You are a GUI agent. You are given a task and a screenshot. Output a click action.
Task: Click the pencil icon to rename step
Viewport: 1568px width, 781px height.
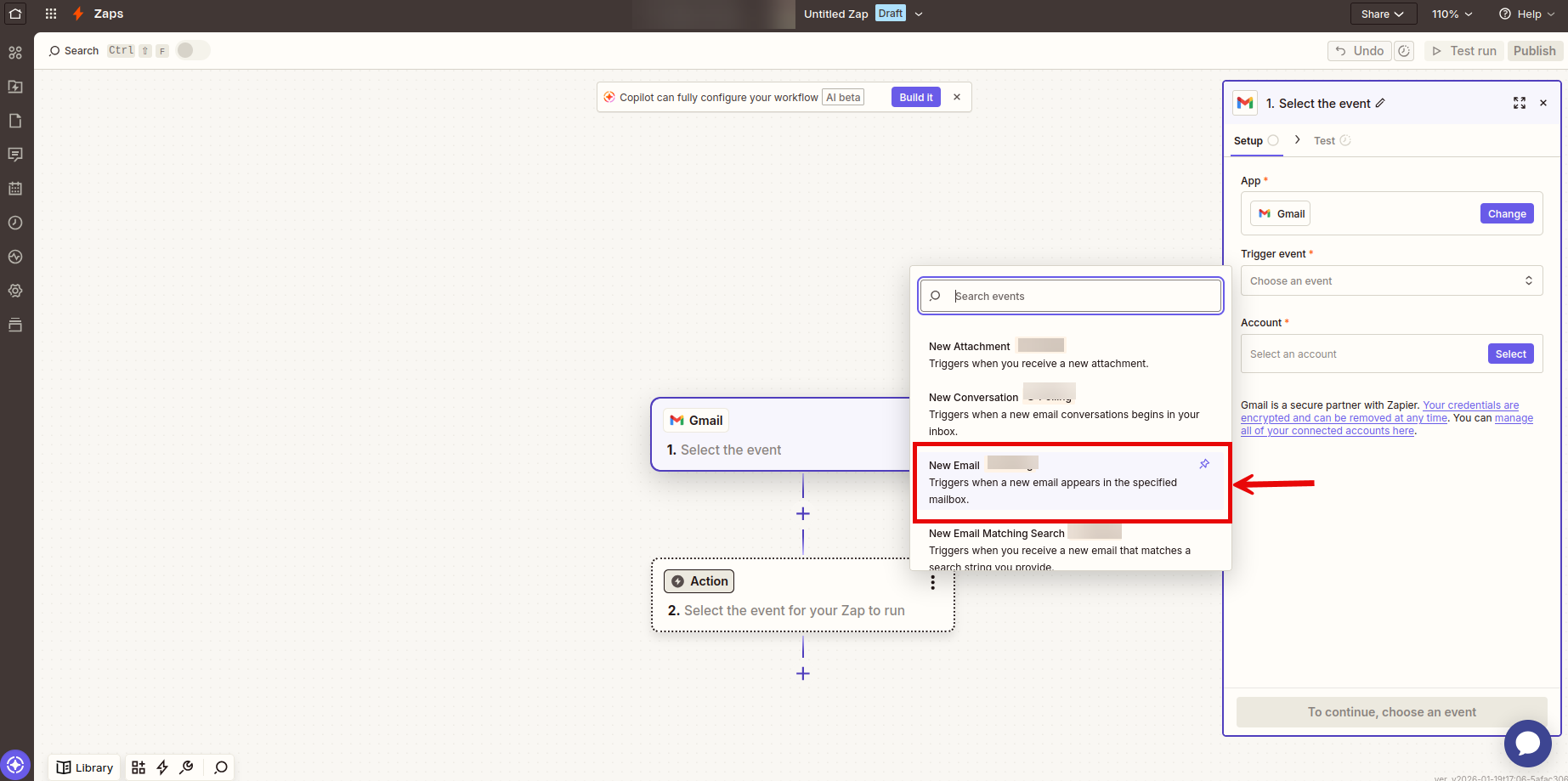click(x=1380, y=103)
